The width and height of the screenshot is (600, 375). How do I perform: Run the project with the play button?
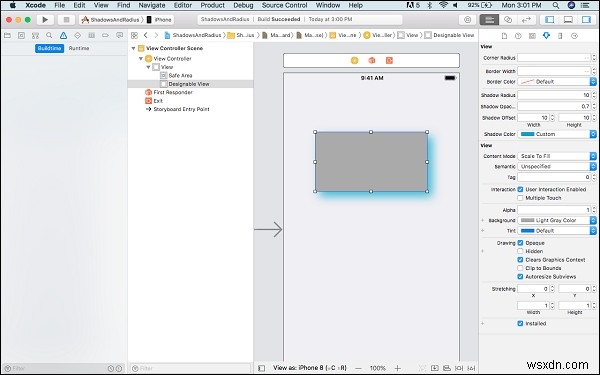(x=45, y=20)
